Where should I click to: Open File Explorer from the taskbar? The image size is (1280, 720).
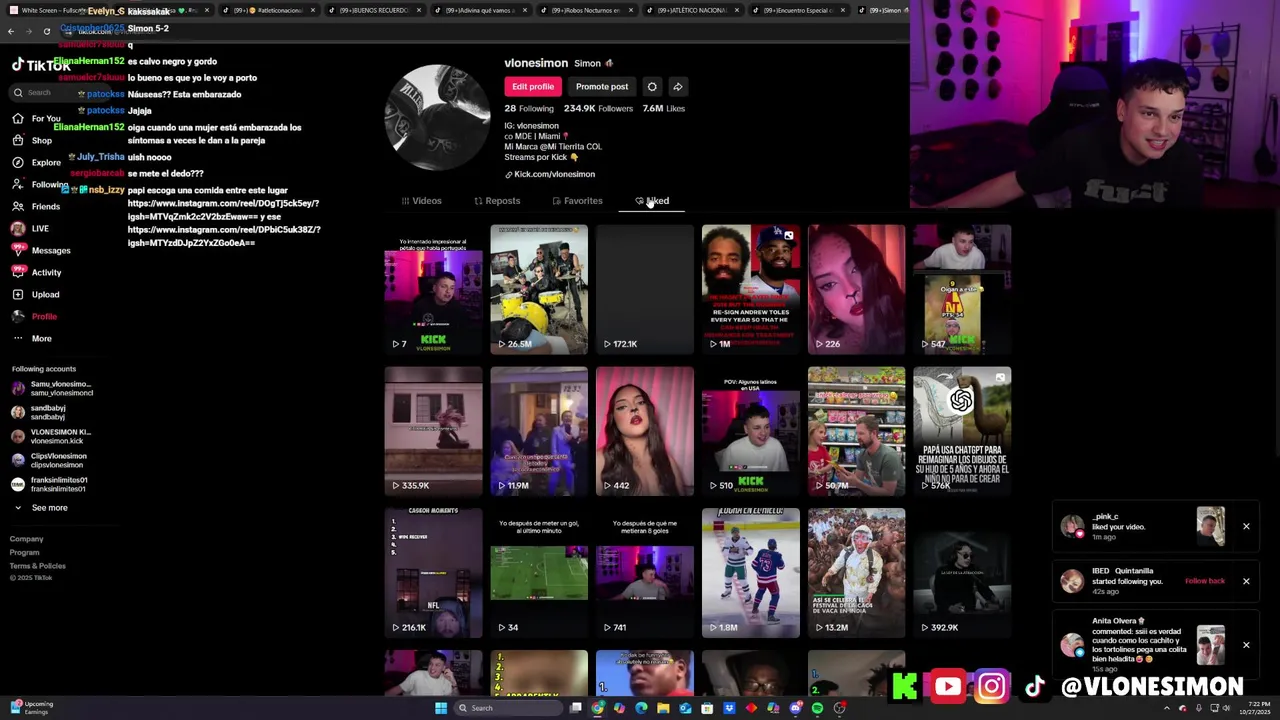[x=663, y=708]
